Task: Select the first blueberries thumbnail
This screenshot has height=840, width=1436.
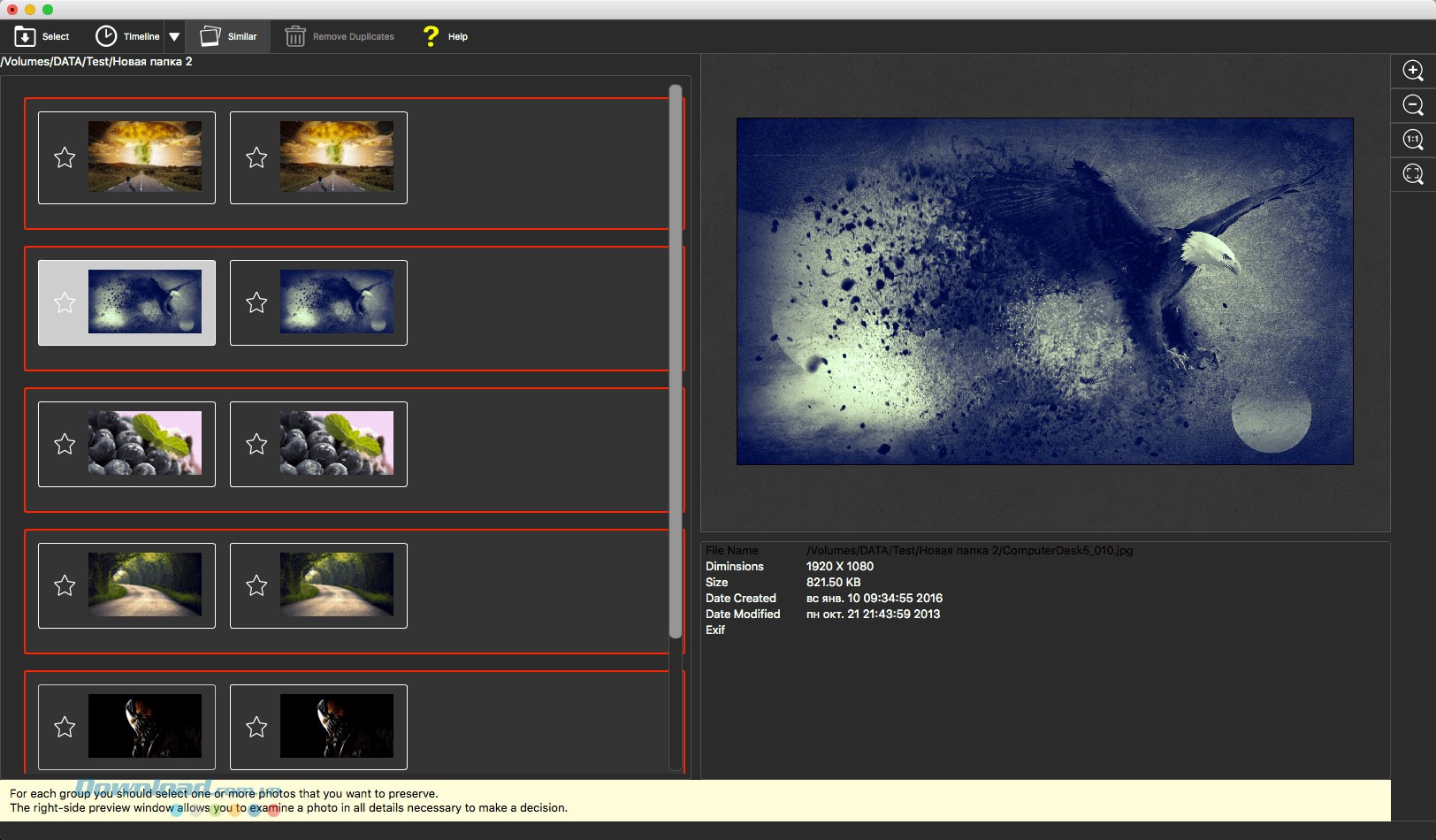Action: pyautogui.click(x=145, y=443)
